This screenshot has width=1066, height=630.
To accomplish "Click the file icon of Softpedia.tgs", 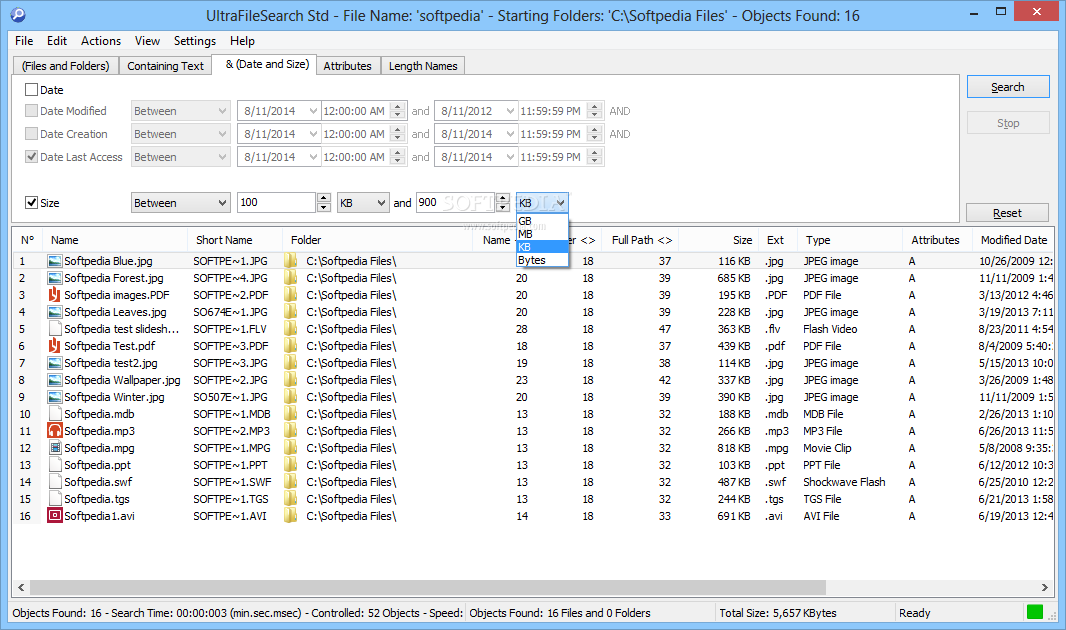I will 54,499.
